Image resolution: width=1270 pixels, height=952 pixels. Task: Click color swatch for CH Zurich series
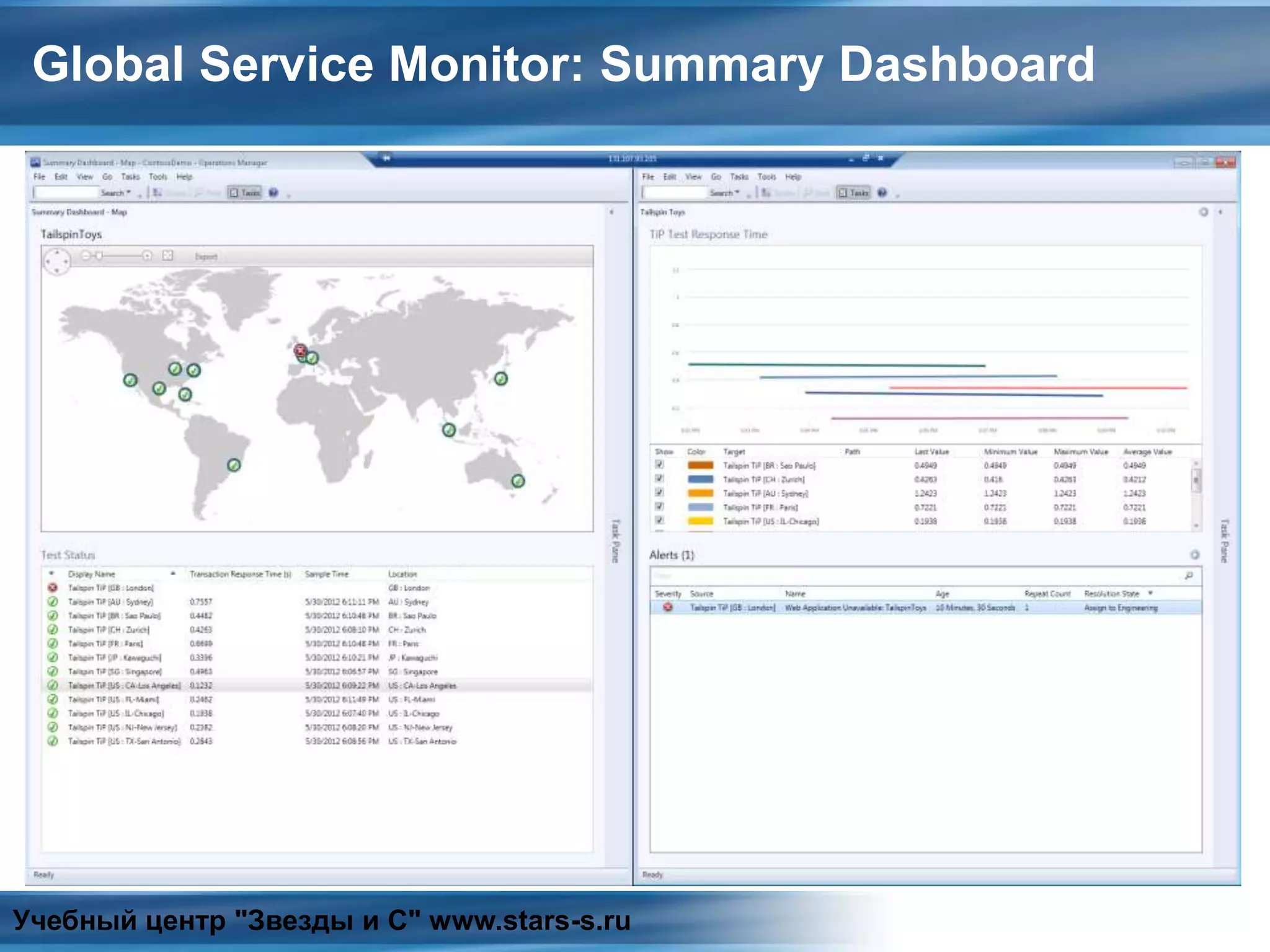[x=700, y=479]
